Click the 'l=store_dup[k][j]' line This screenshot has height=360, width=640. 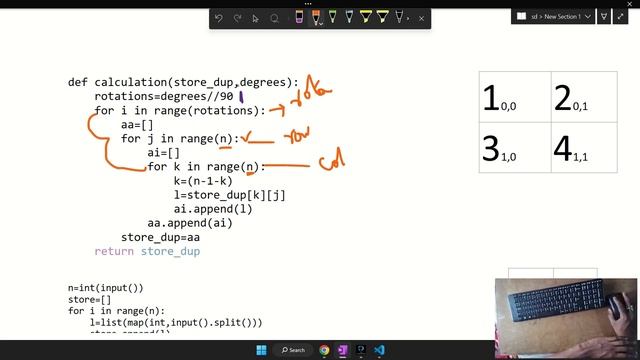tap(230, 195)
